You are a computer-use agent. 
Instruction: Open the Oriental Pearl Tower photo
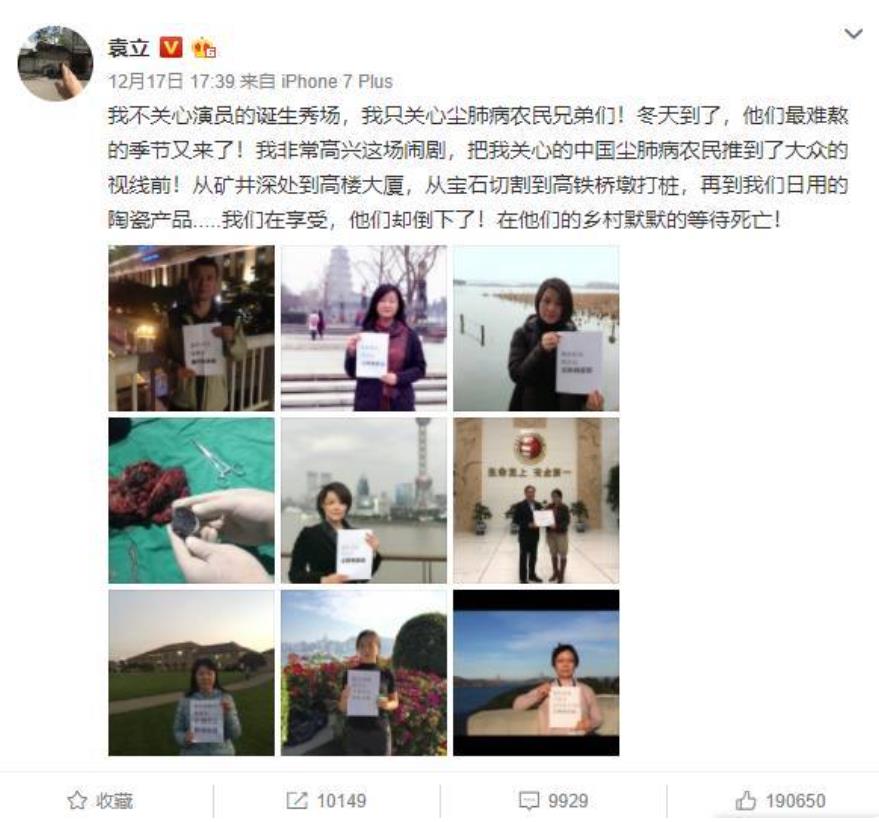[364, 500]
